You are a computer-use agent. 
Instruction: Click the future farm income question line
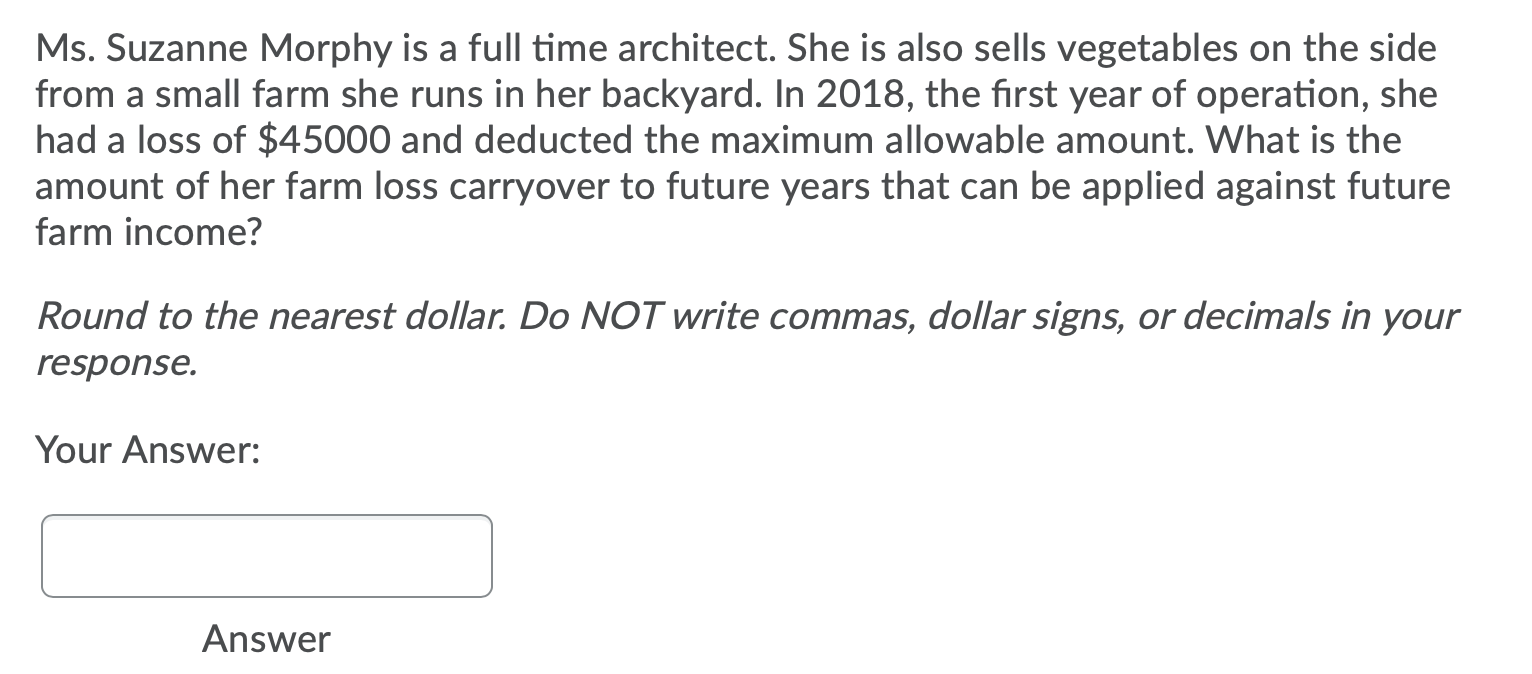point(148,232)
